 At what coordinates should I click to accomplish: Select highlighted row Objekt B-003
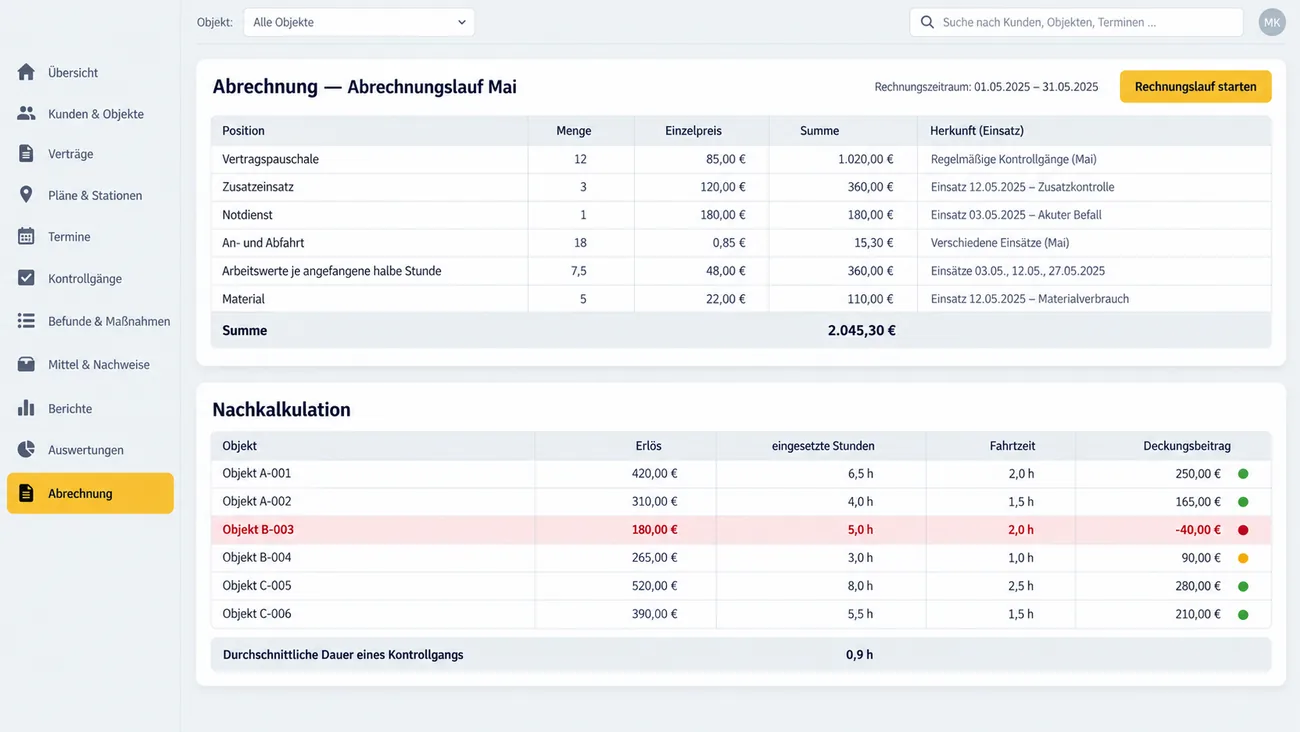click(740, 530)
